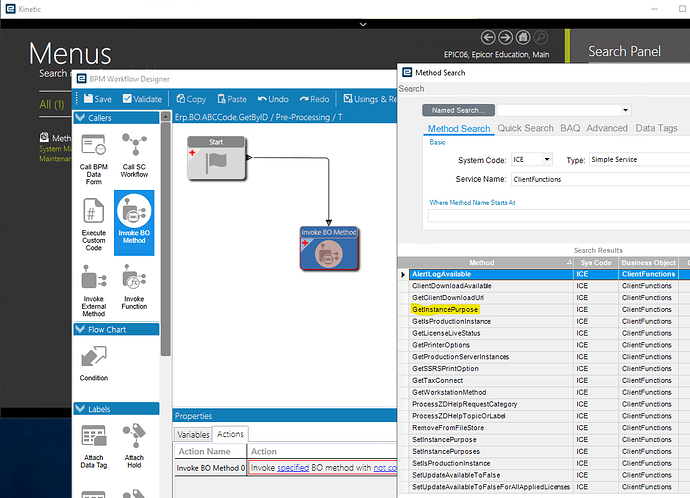Select the GetIsProductionInstance method row

point(544,322)
